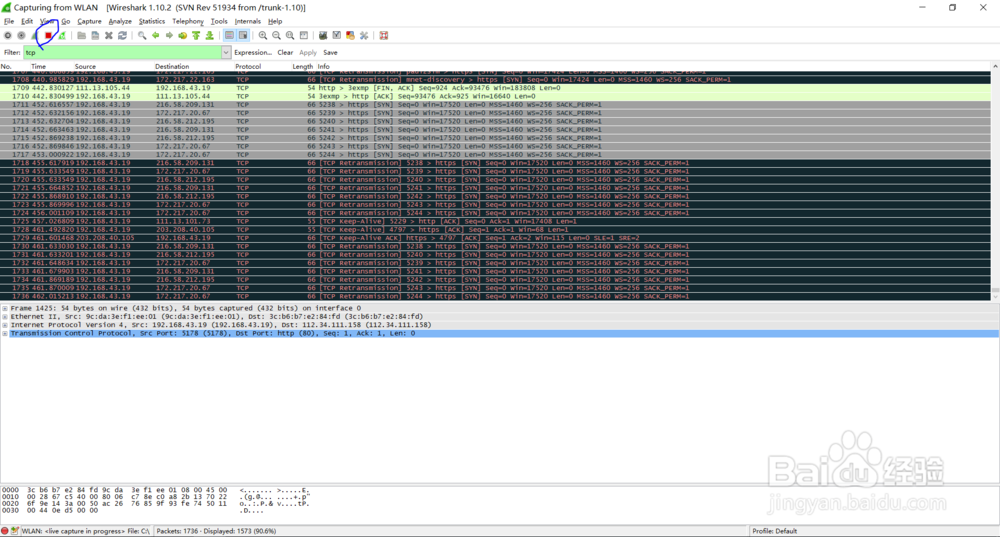Go back in packet history
Image resolution: width=1000 pixels, height=537 pixels.
tap(156, 36)
